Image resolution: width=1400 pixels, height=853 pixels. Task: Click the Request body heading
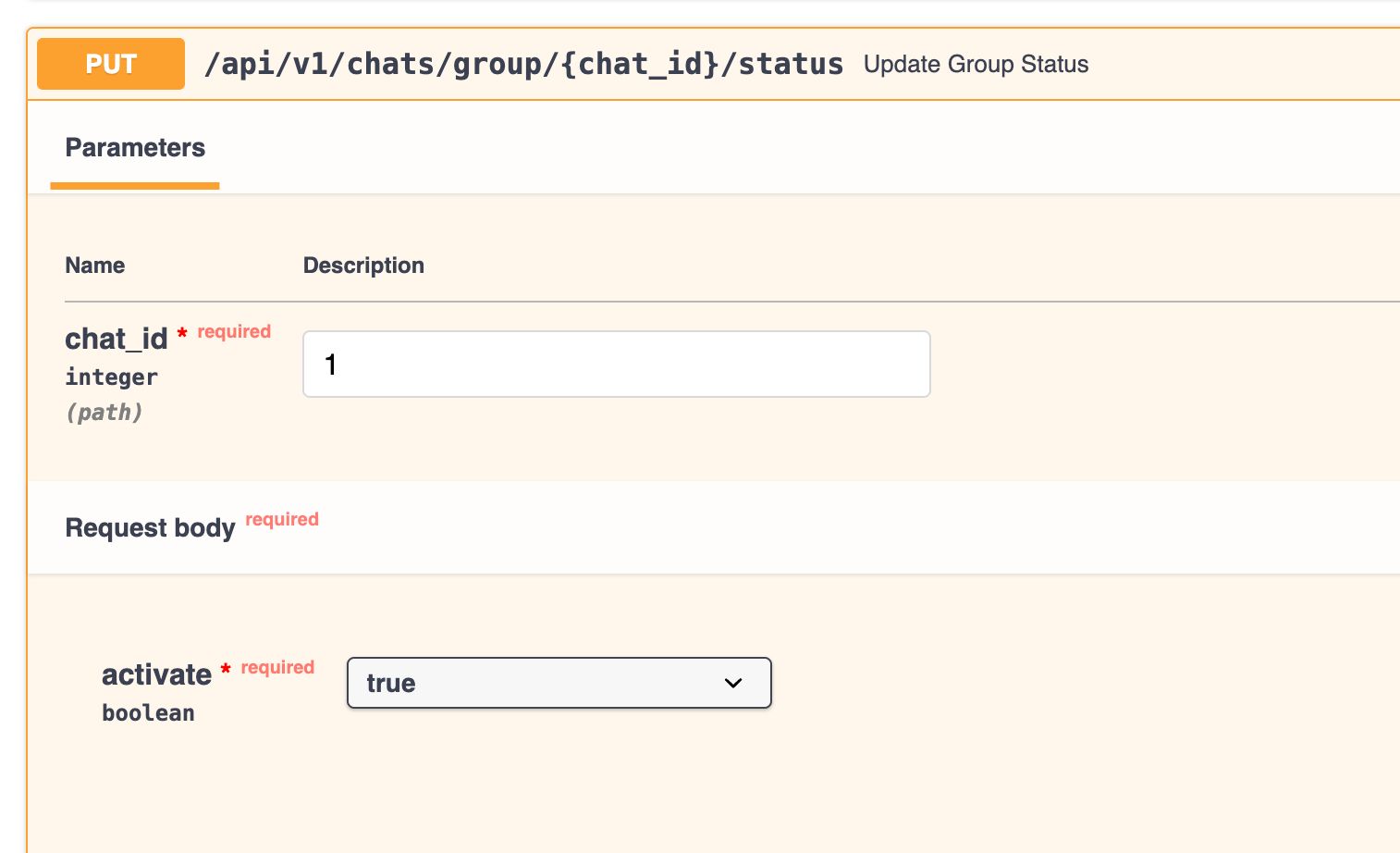(150, 527)
